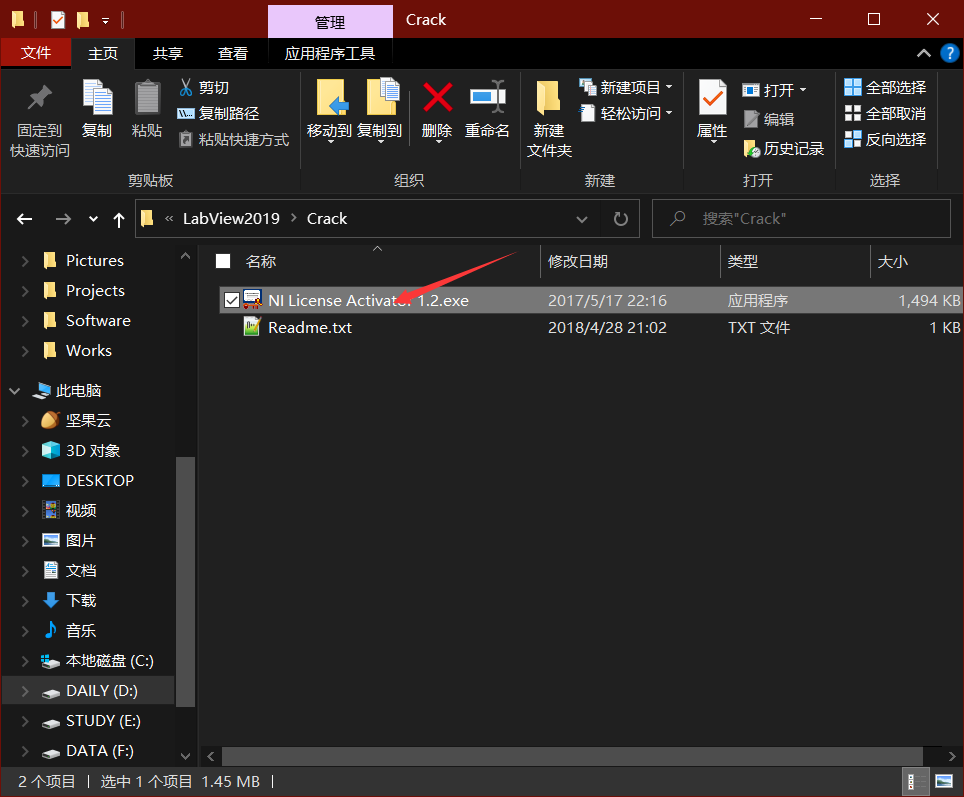Click the Forward navigation arrow
This screenshot has height=797, width=964.
63,219
